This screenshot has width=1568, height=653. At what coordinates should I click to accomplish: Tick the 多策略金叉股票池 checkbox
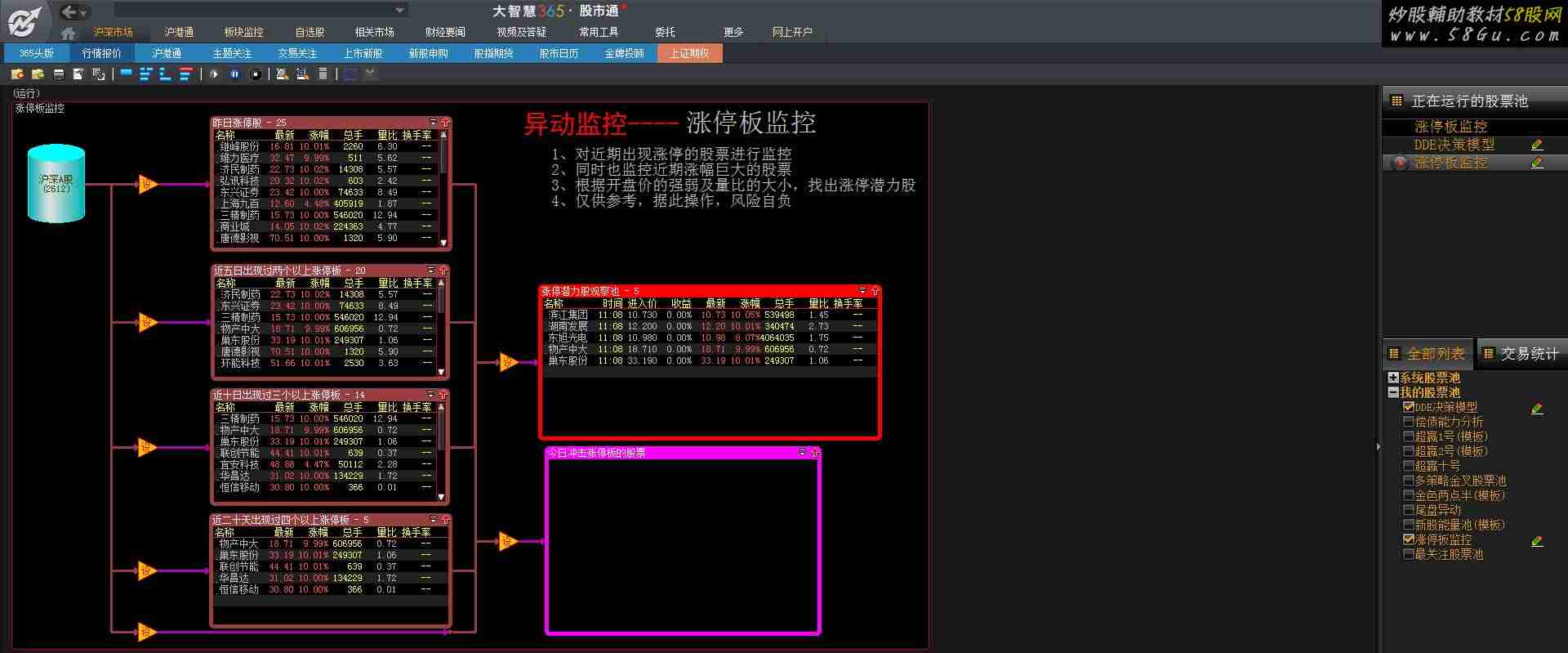pos(1408,481)
